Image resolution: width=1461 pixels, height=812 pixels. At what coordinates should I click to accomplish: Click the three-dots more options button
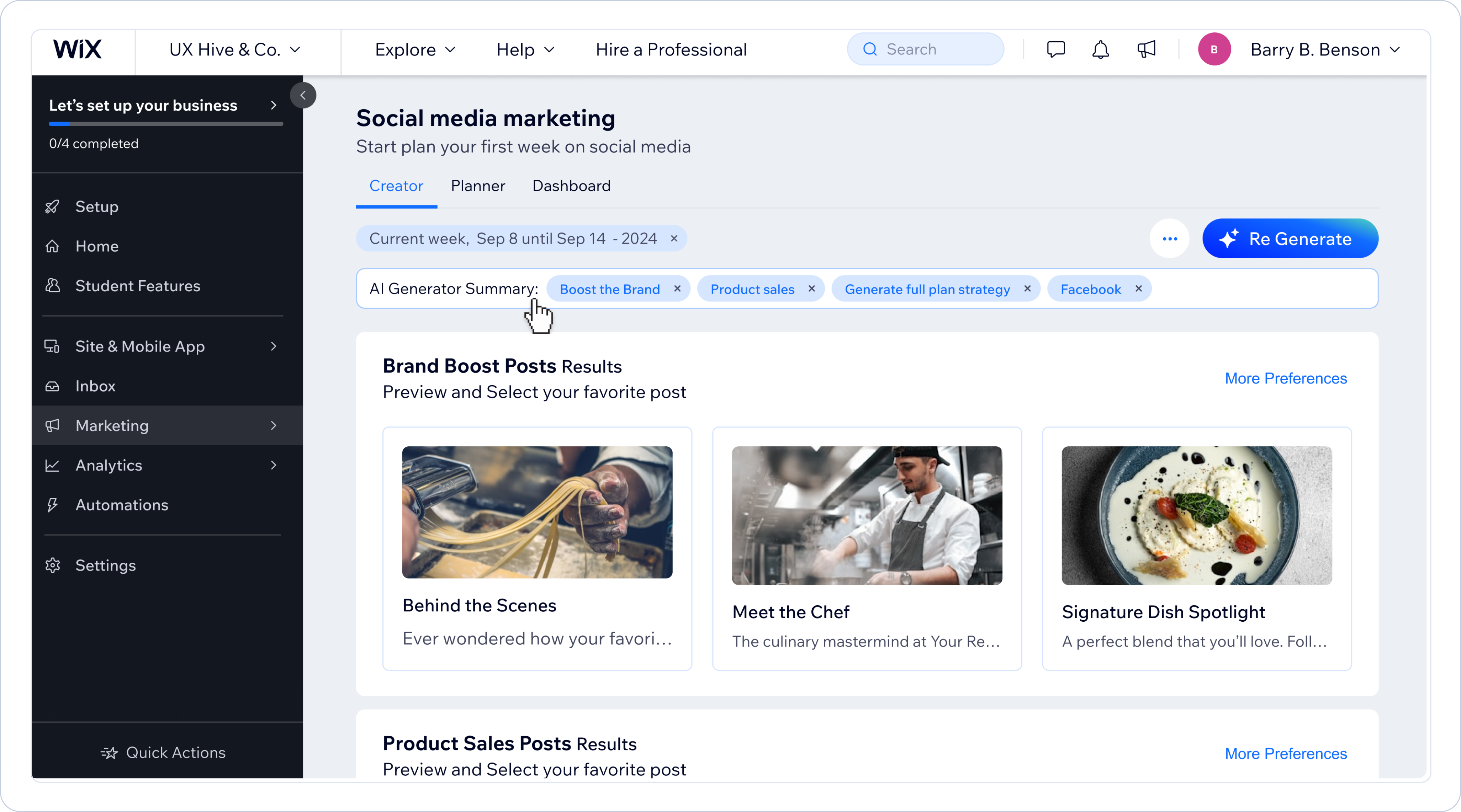(1170, 239)
